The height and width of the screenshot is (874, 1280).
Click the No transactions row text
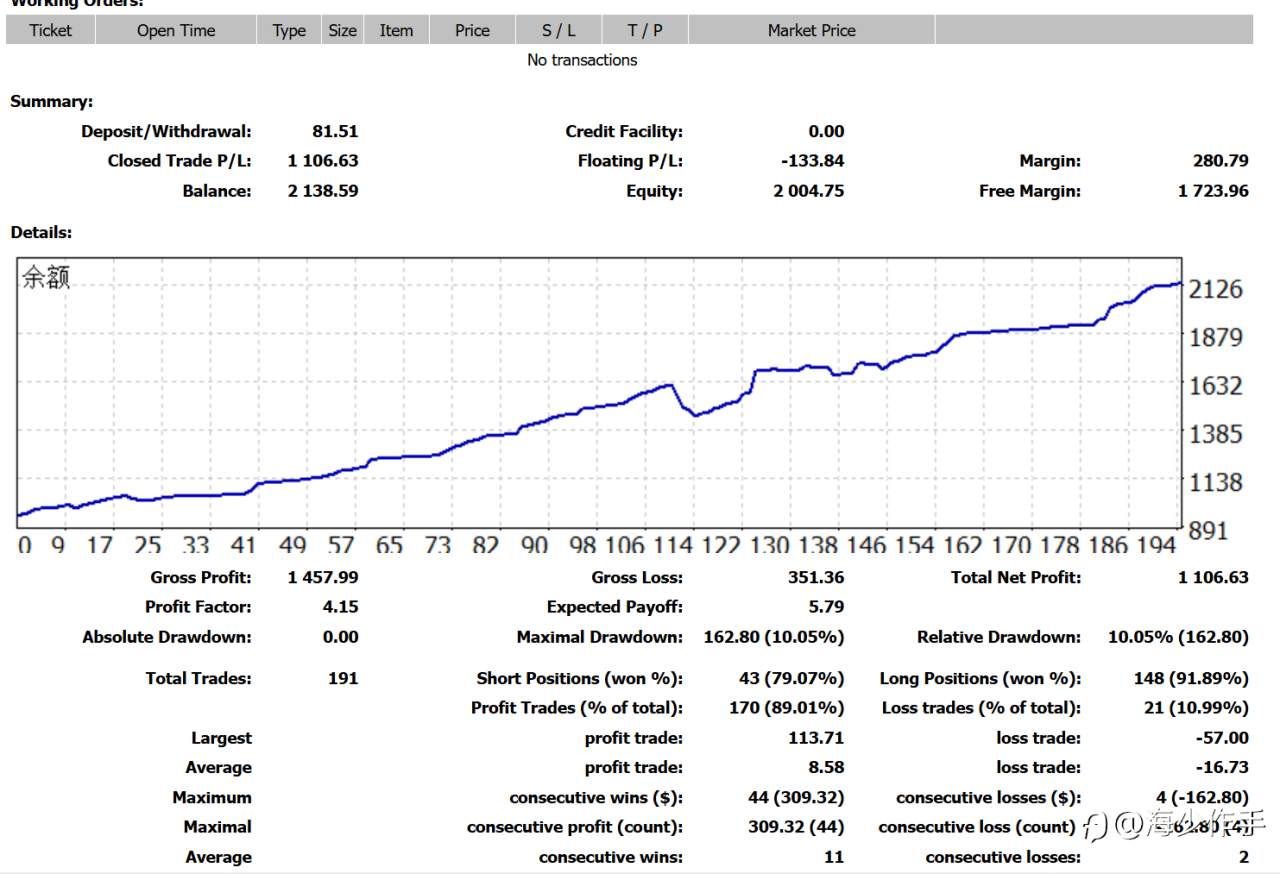582,60
